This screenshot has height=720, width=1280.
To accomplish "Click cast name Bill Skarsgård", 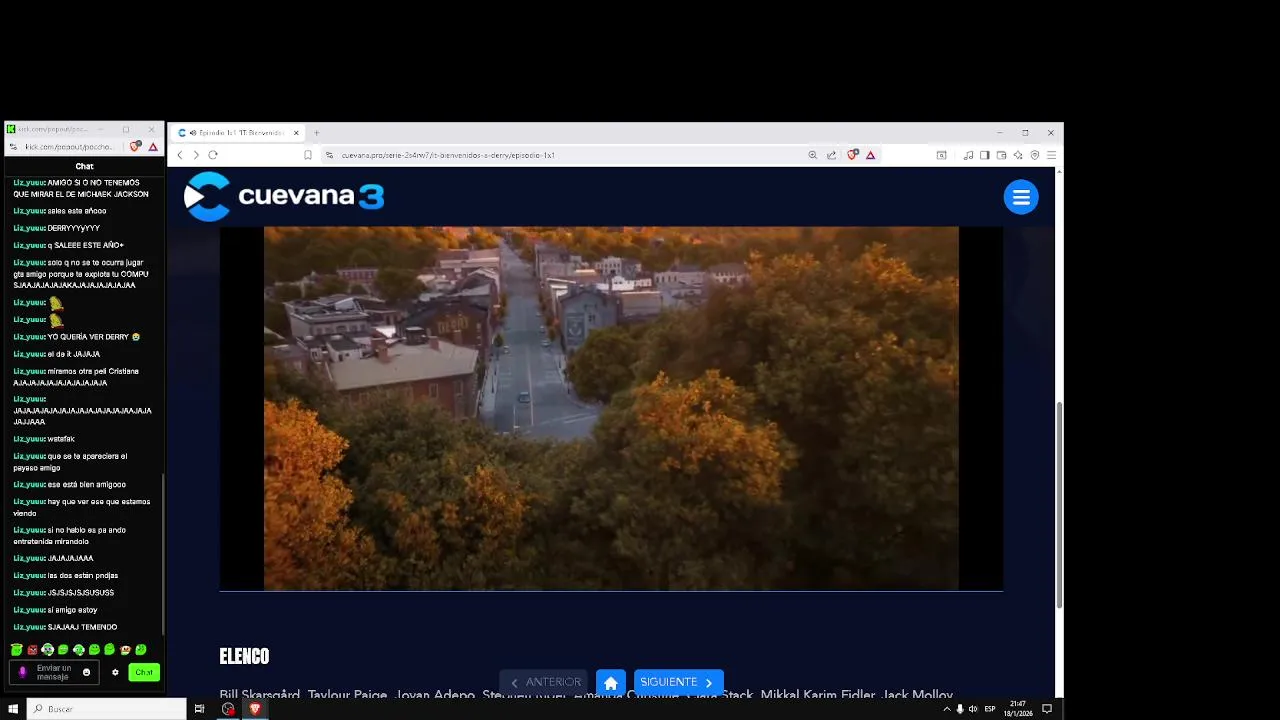I will tap(261, 695).
